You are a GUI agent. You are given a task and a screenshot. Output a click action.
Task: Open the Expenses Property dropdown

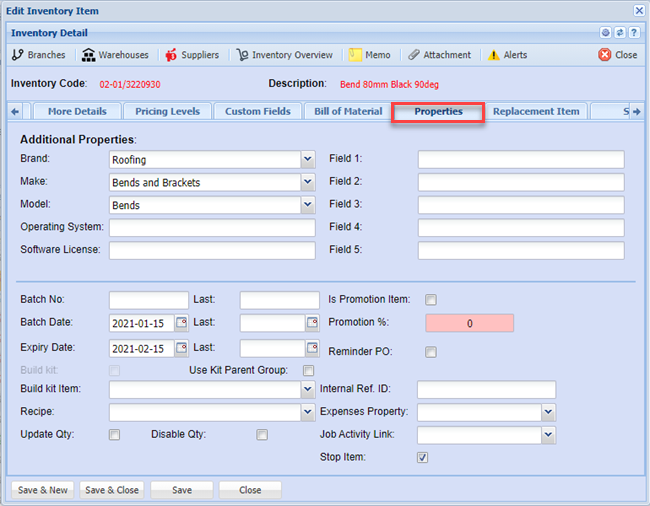(548, 412)
